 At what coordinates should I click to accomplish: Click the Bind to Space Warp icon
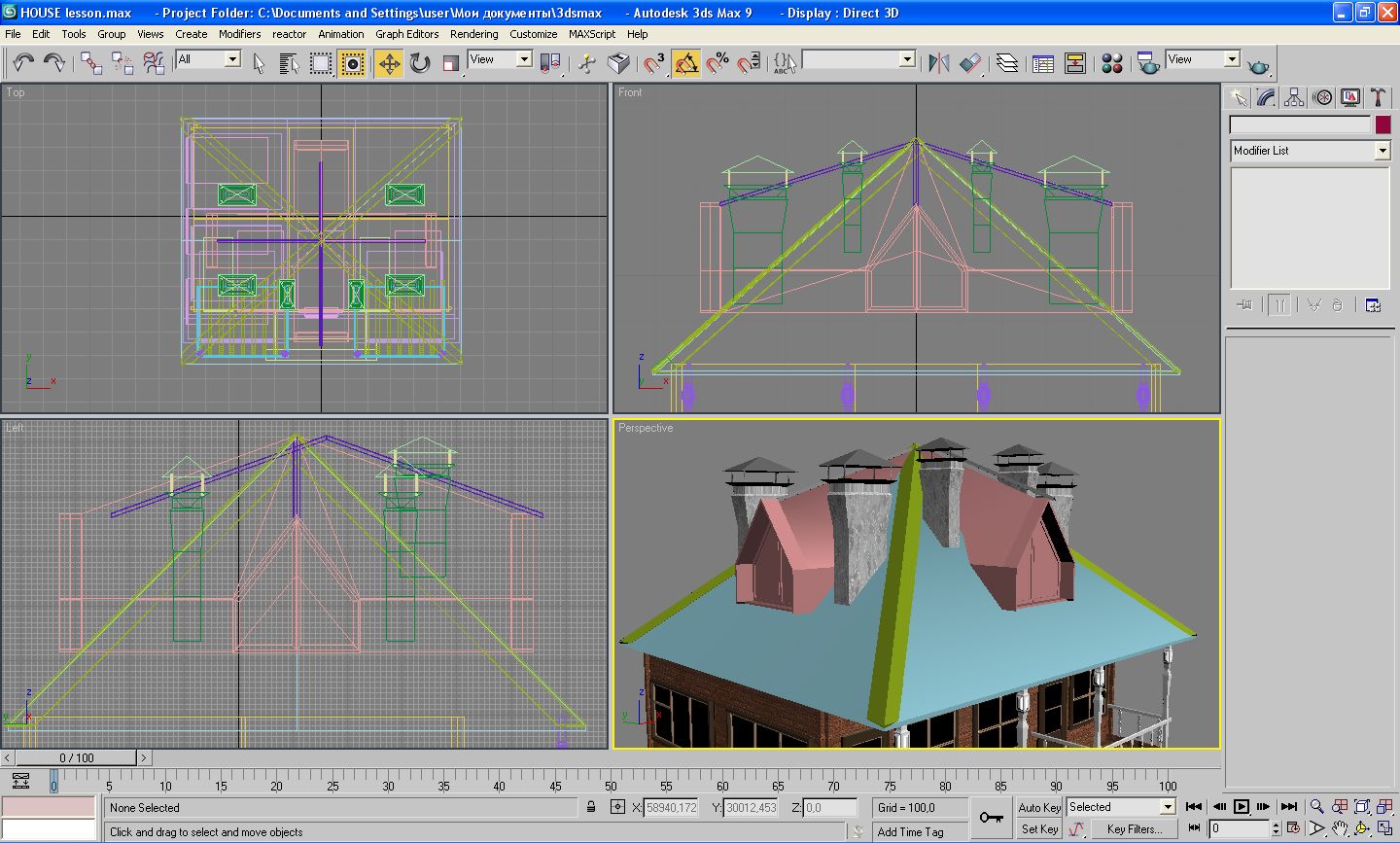[x=154, y=63]
